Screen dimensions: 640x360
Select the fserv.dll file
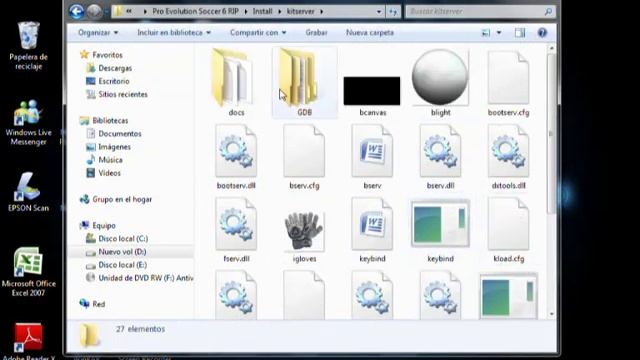pyautogui.click(x=236, y=230)
